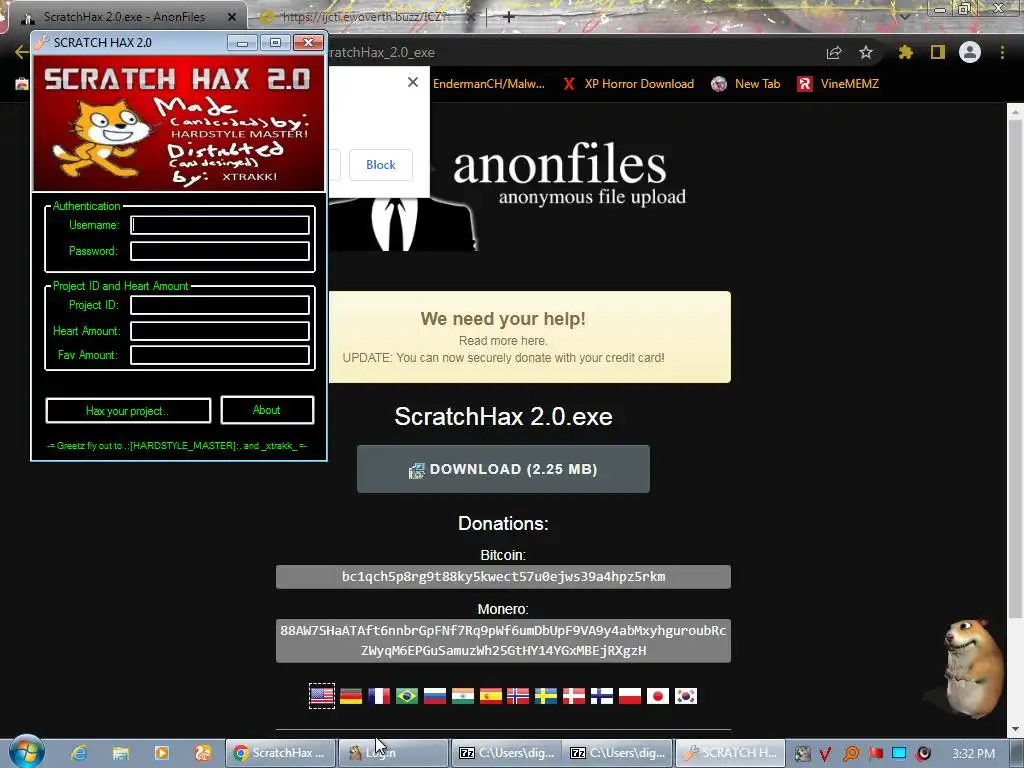The width and height of the screenshot is (1024, 768).
Task: Choose the Spanish flag language
Action: (x=491, y=696)
